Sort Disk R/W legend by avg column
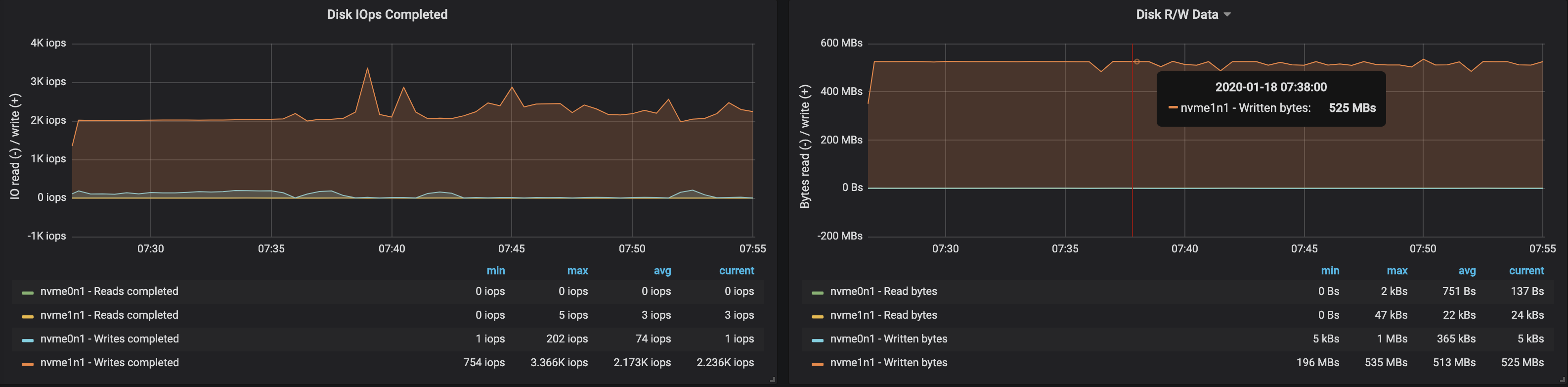Viewport: 1568px width, 387px height. (1467, 271)
